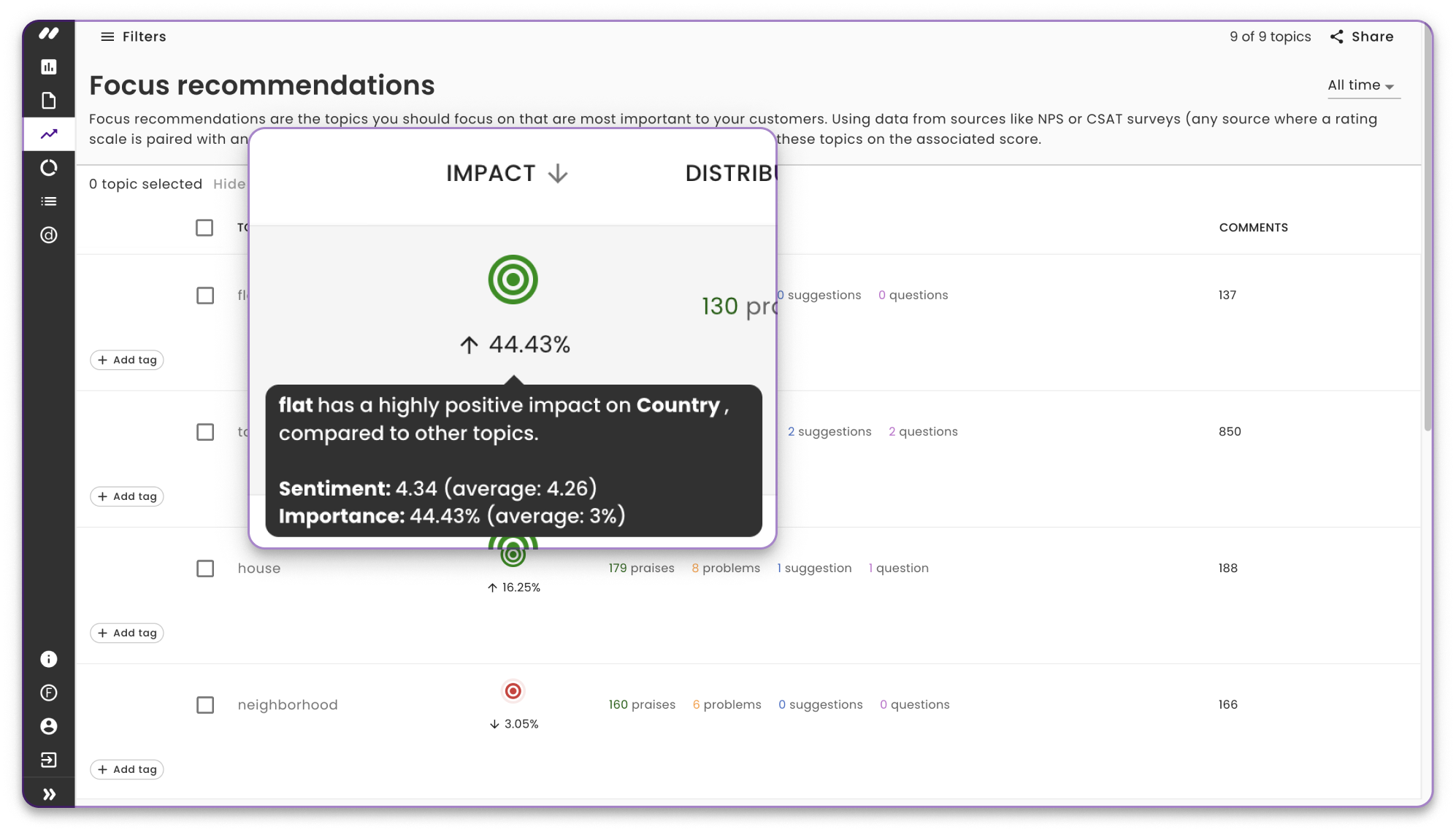
Task: Click the 16.25% impact value for house
Action: click(514, 588)
